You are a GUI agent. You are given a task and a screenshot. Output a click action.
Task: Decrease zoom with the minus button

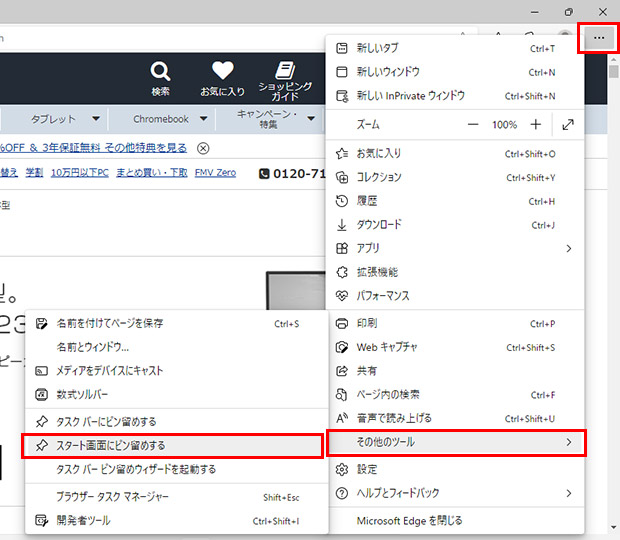[x=473, y=125]
